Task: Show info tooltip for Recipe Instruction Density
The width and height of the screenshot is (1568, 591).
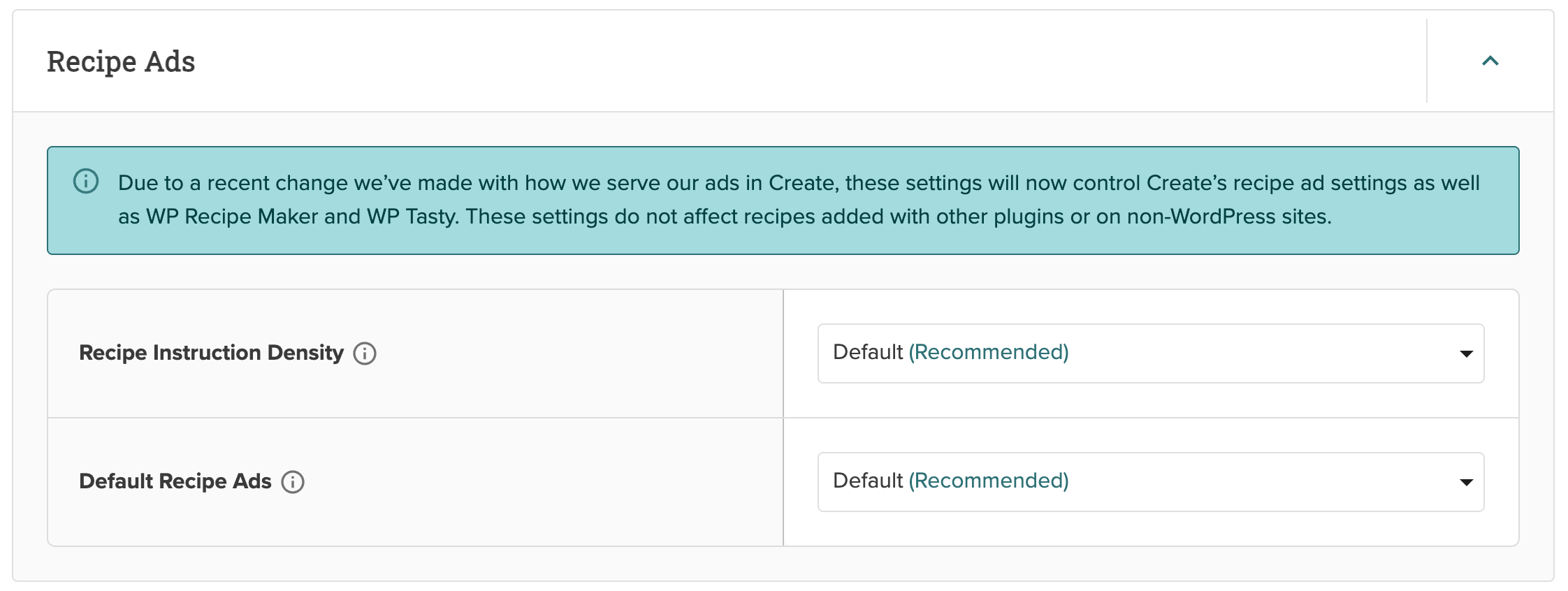Action: click(x=365, y=353)
